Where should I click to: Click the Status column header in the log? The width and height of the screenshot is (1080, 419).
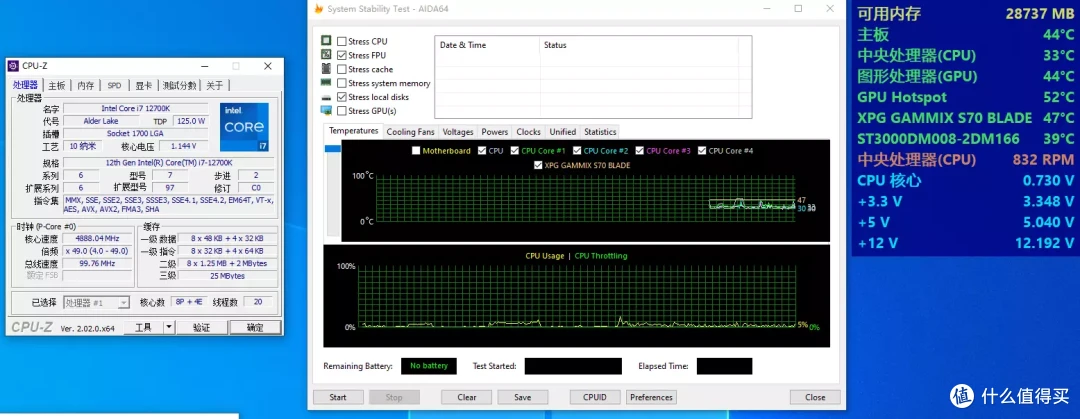[x=639, y=45]
